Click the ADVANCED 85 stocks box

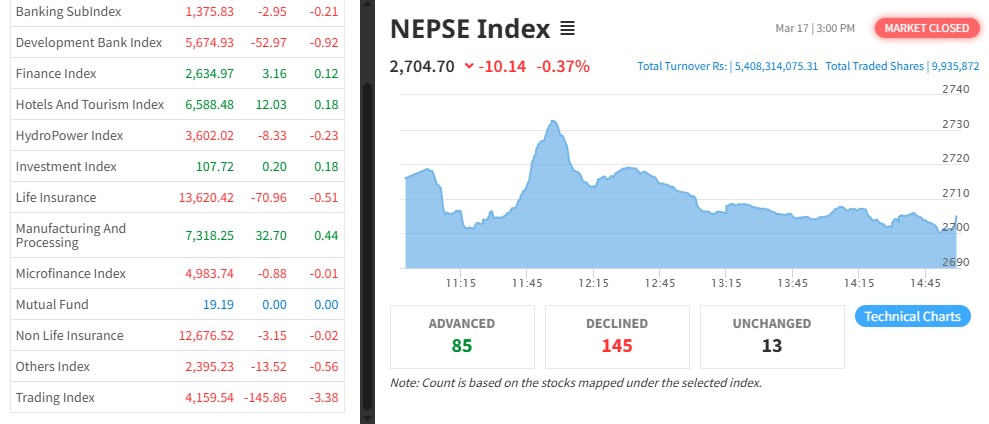click(462, 336)
